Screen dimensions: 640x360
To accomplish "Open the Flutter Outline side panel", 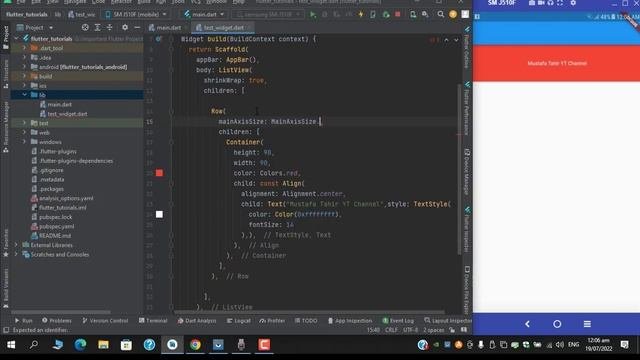I will pyautogui.click(x=467, y=48).
